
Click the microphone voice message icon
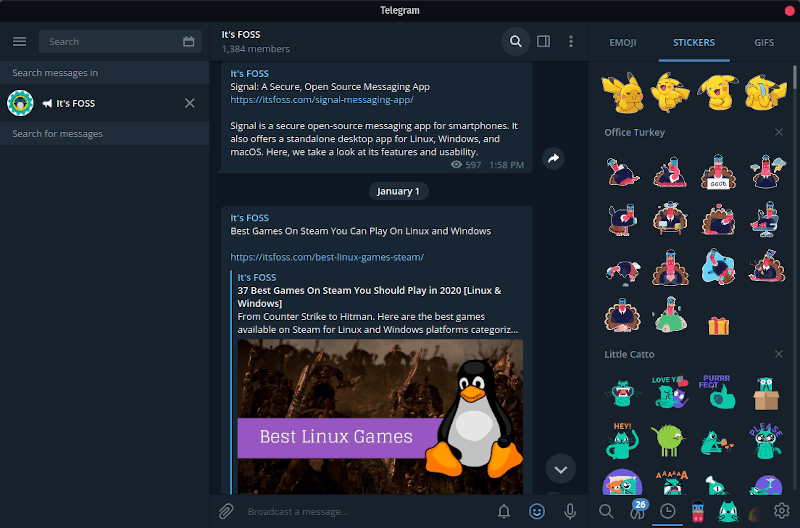570,511
